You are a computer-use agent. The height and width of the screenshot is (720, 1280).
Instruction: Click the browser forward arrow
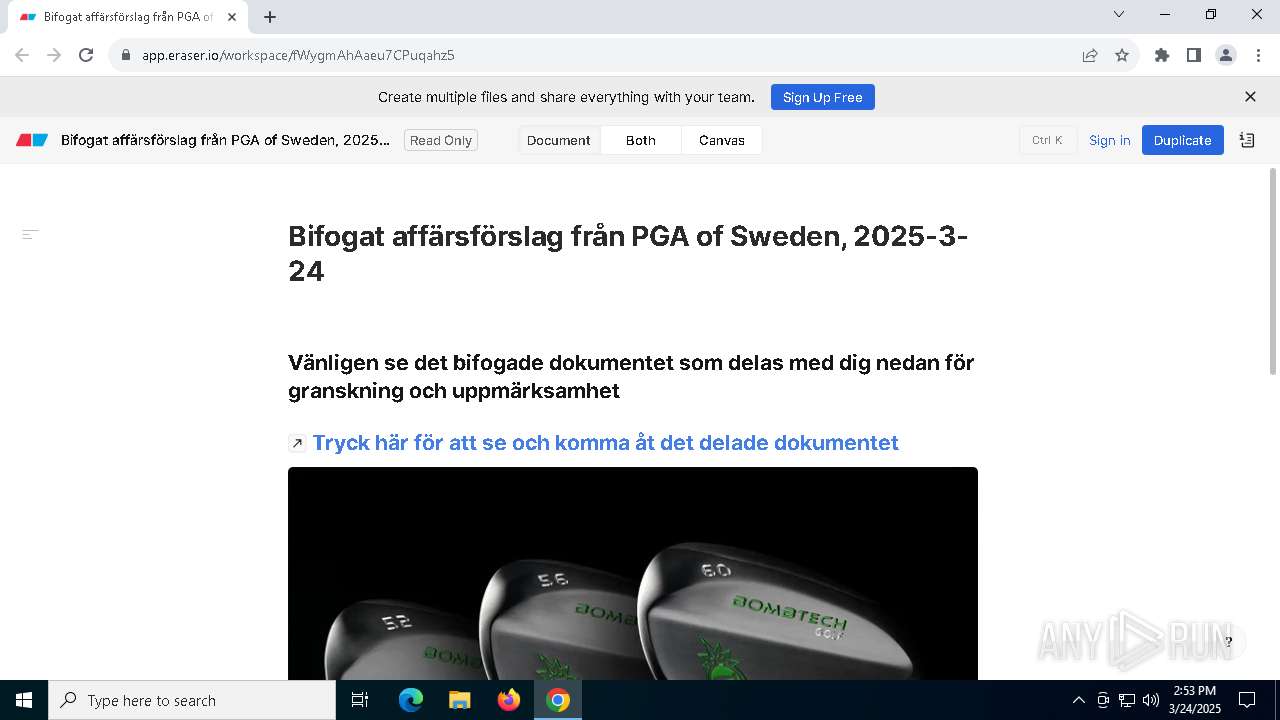tap(54, 55)
